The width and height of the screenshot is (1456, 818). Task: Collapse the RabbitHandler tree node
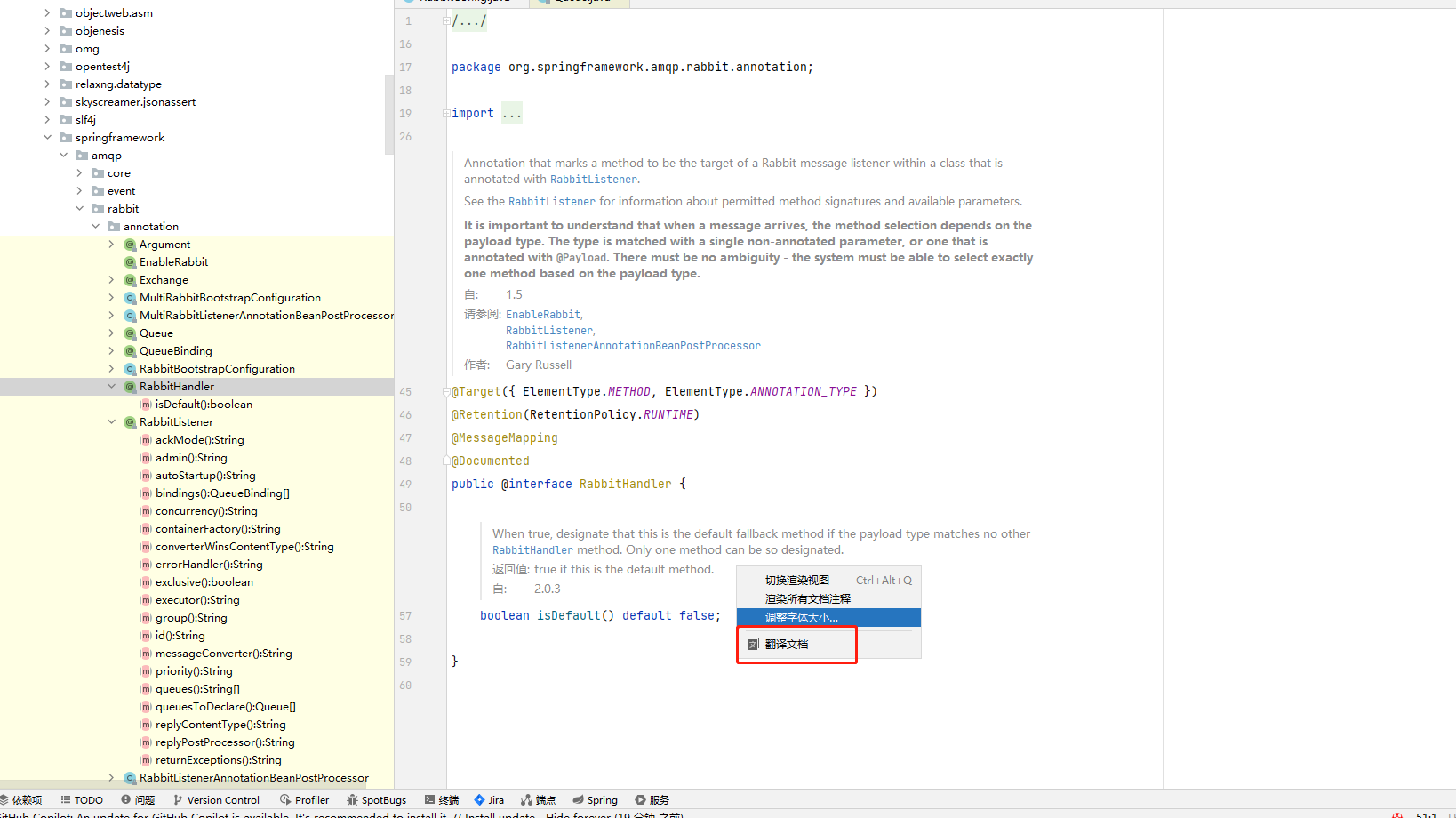pos(111,387)
